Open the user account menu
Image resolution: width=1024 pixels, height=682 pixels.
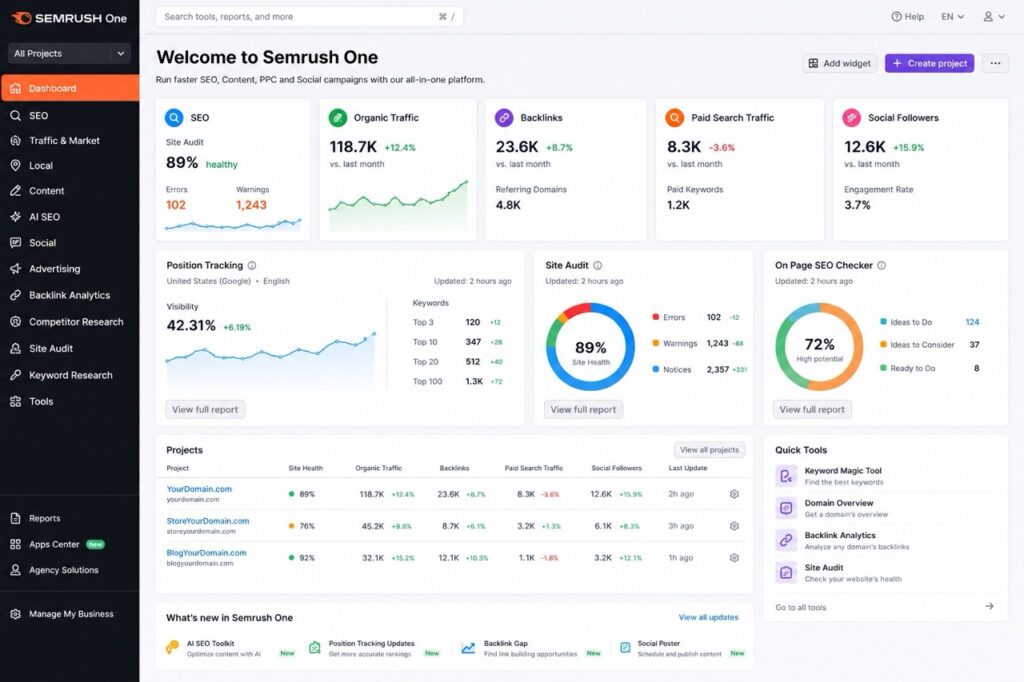click(994, 16)
